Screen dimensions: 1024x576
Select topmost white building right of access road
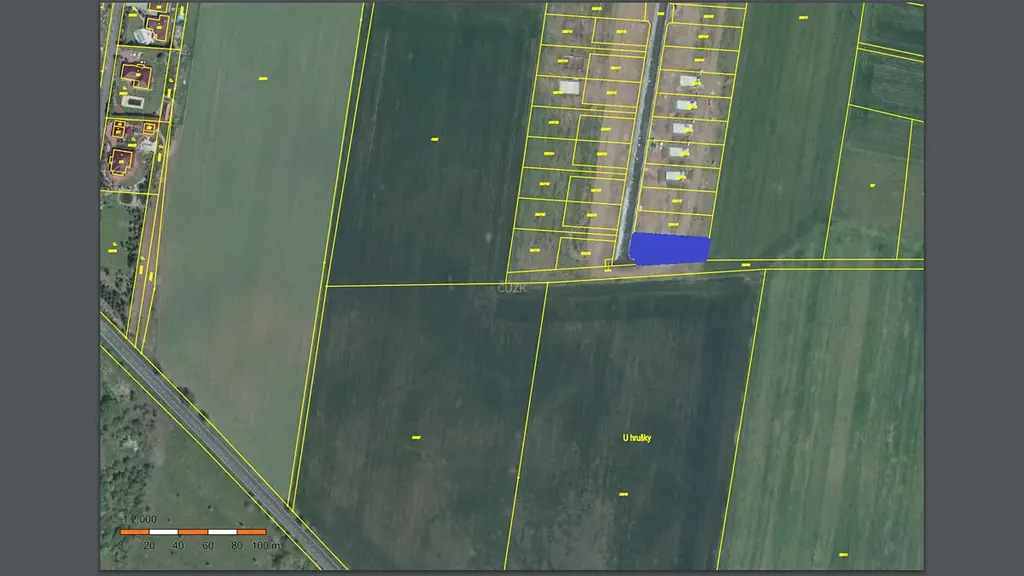688,81
